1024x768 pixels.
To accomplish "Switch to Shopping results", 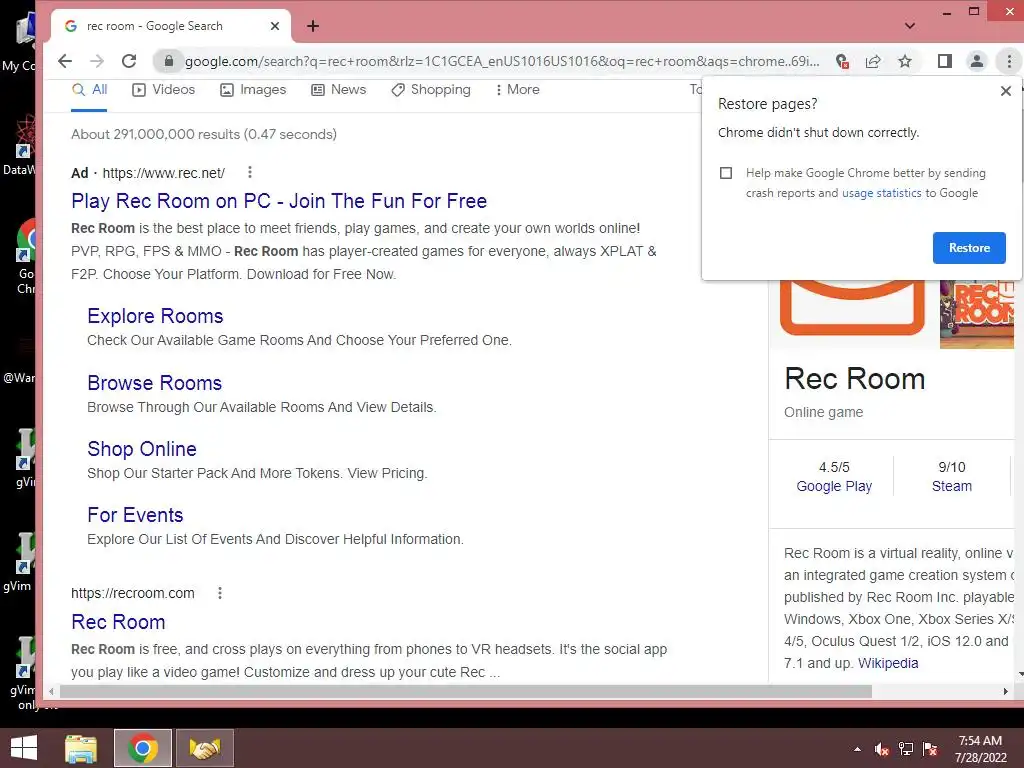I will [x=431, y=90].
